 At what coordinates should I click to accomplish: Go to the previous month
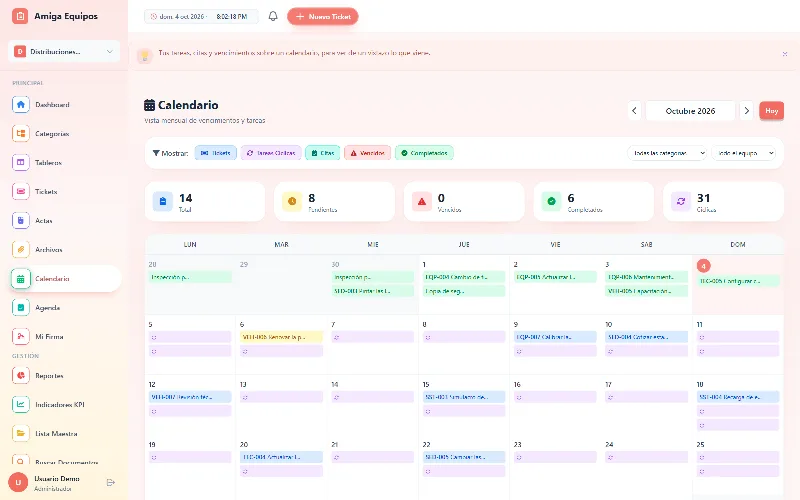[x=634, y=111]
